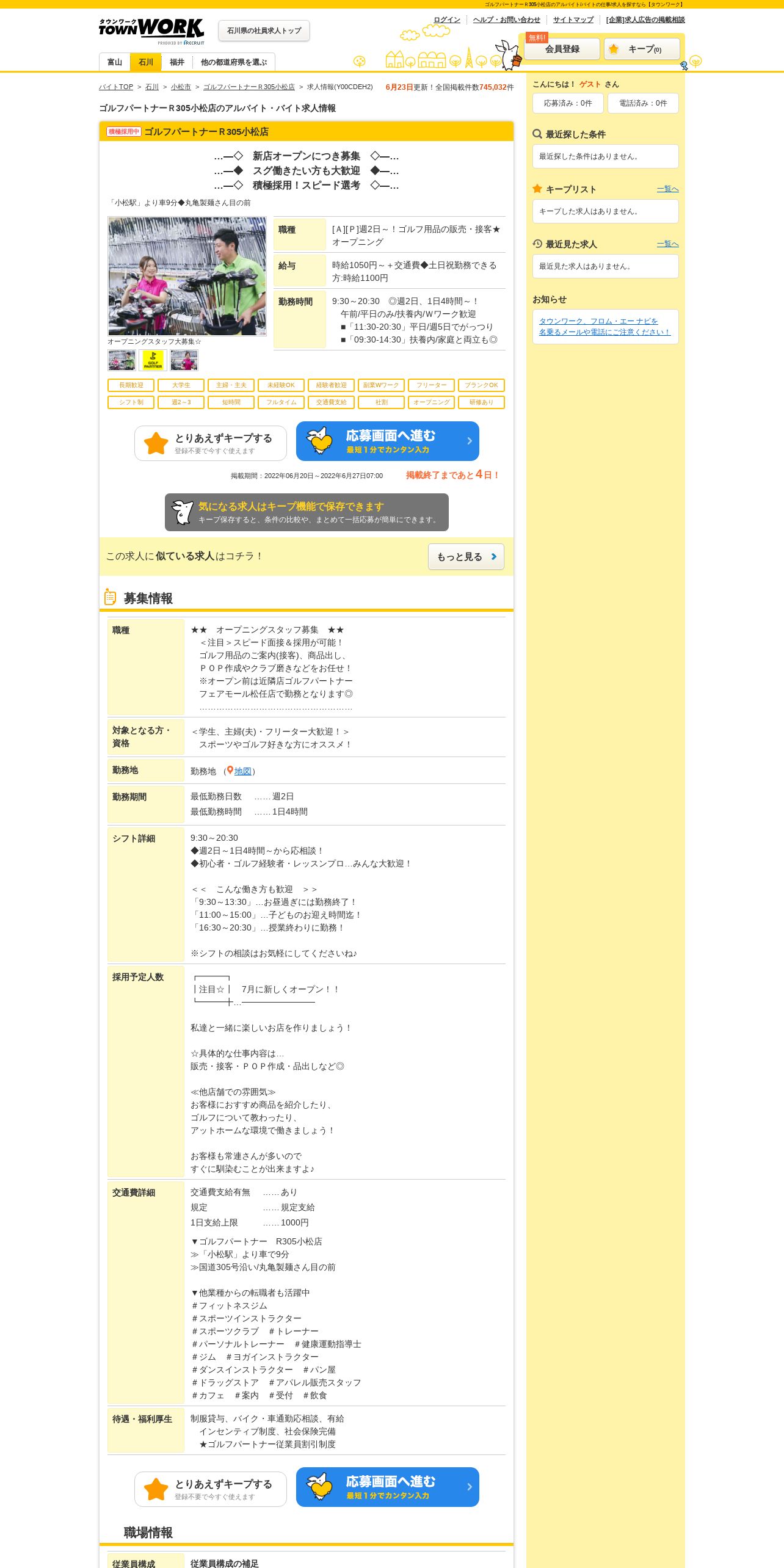Click the 短時間 tag

click(x=231, y=402)
